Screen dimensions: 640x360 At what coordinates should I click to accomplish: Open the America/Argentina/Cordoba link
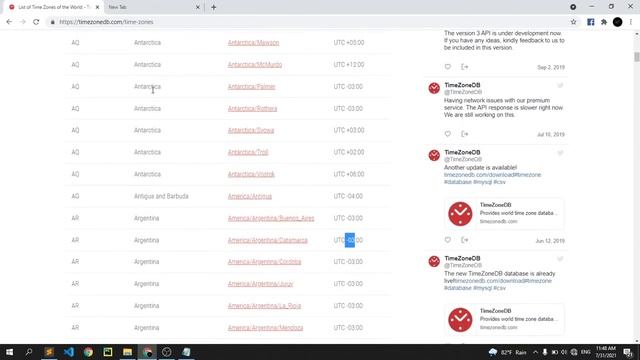(264, 262)
